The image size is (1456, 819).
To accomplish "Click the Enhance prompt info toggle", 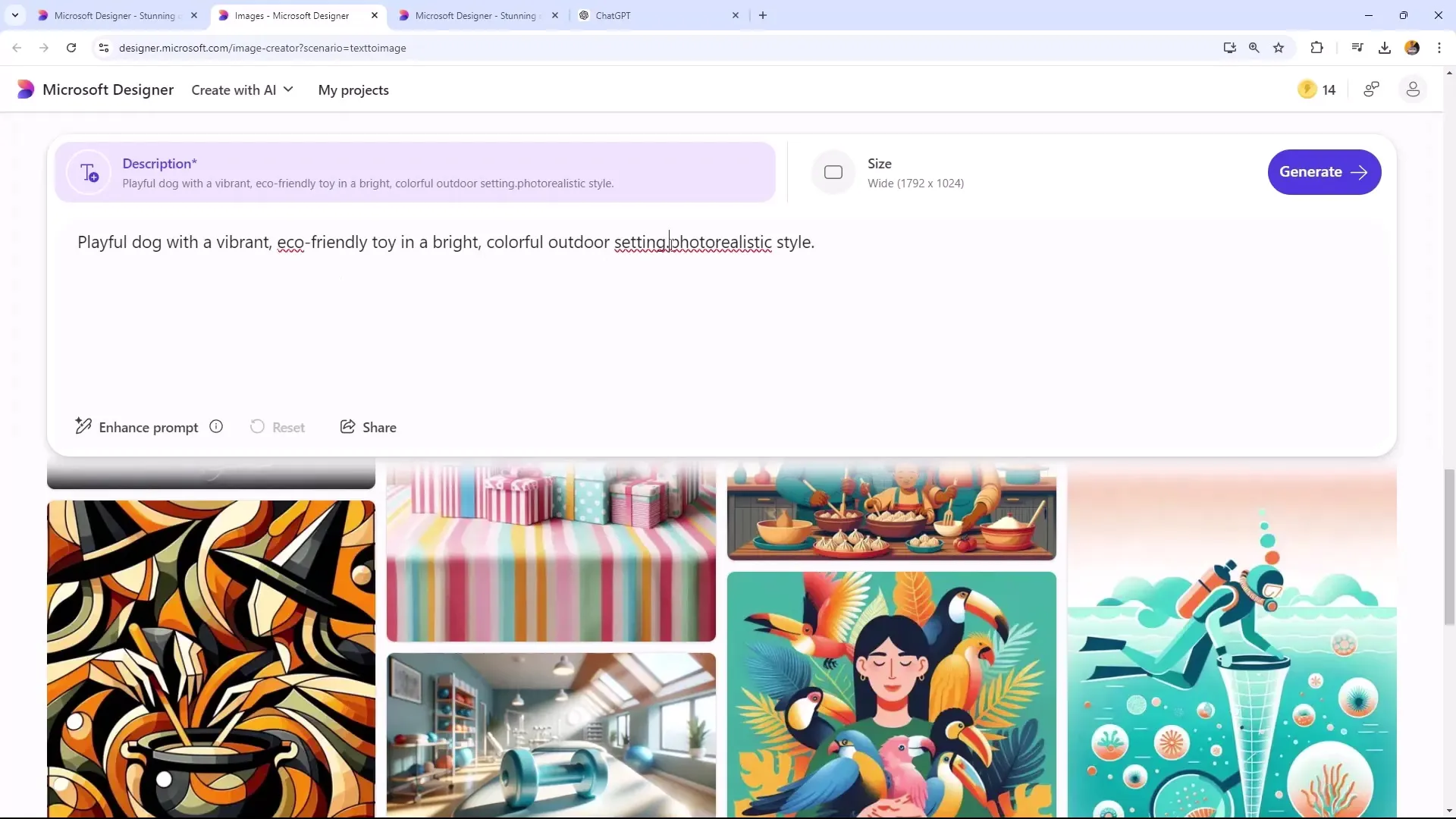I will pos(216,427).
